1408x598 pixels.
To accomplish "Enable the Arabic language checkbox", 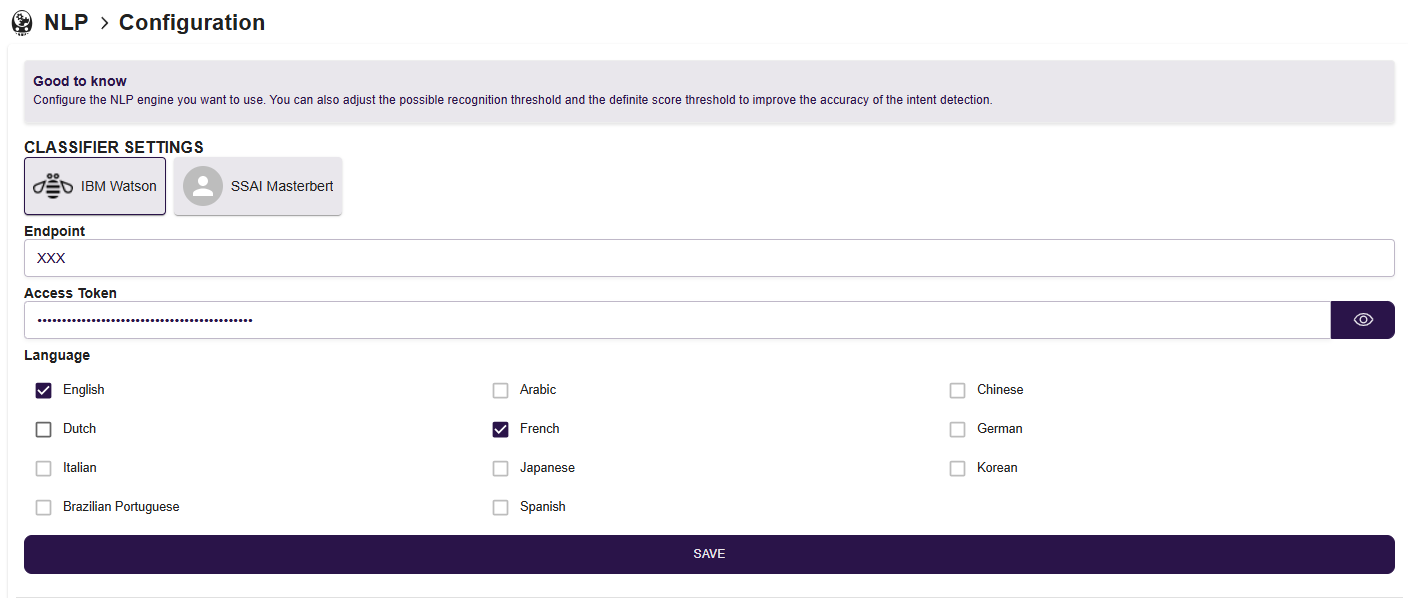I will tap(500, 390).
